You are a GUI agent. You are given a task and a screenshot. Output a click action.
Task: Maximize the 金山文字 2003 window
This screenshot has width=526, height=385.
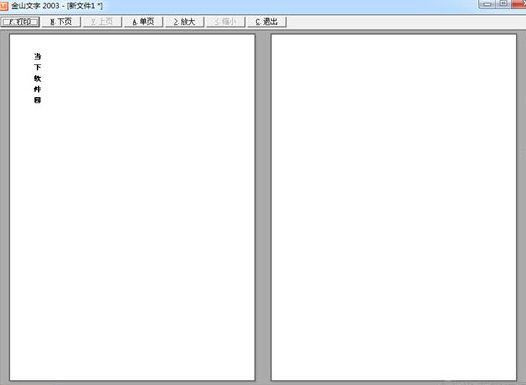[503, 4]
